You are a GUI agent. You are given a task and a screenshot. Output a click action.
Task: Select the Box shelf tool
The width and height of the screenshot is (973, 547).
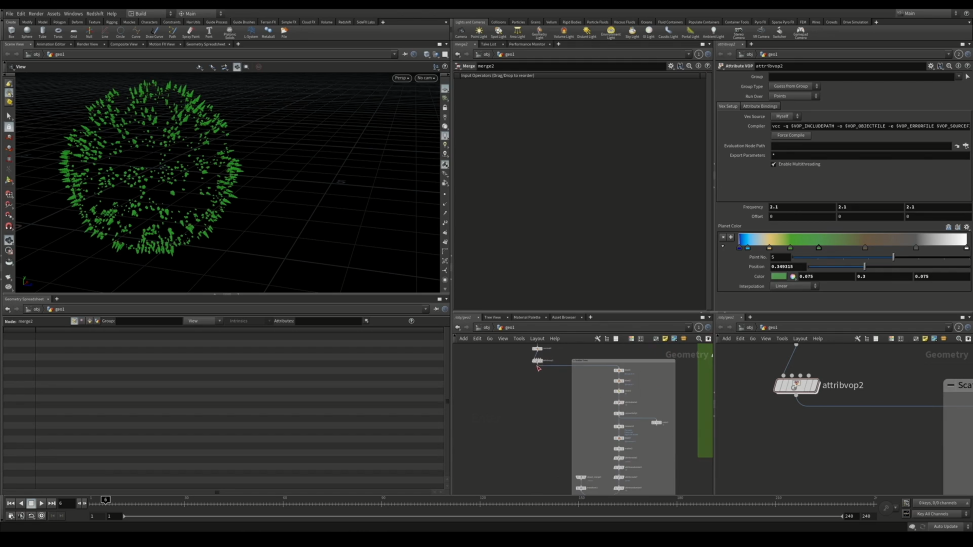[x=11, y=32]
